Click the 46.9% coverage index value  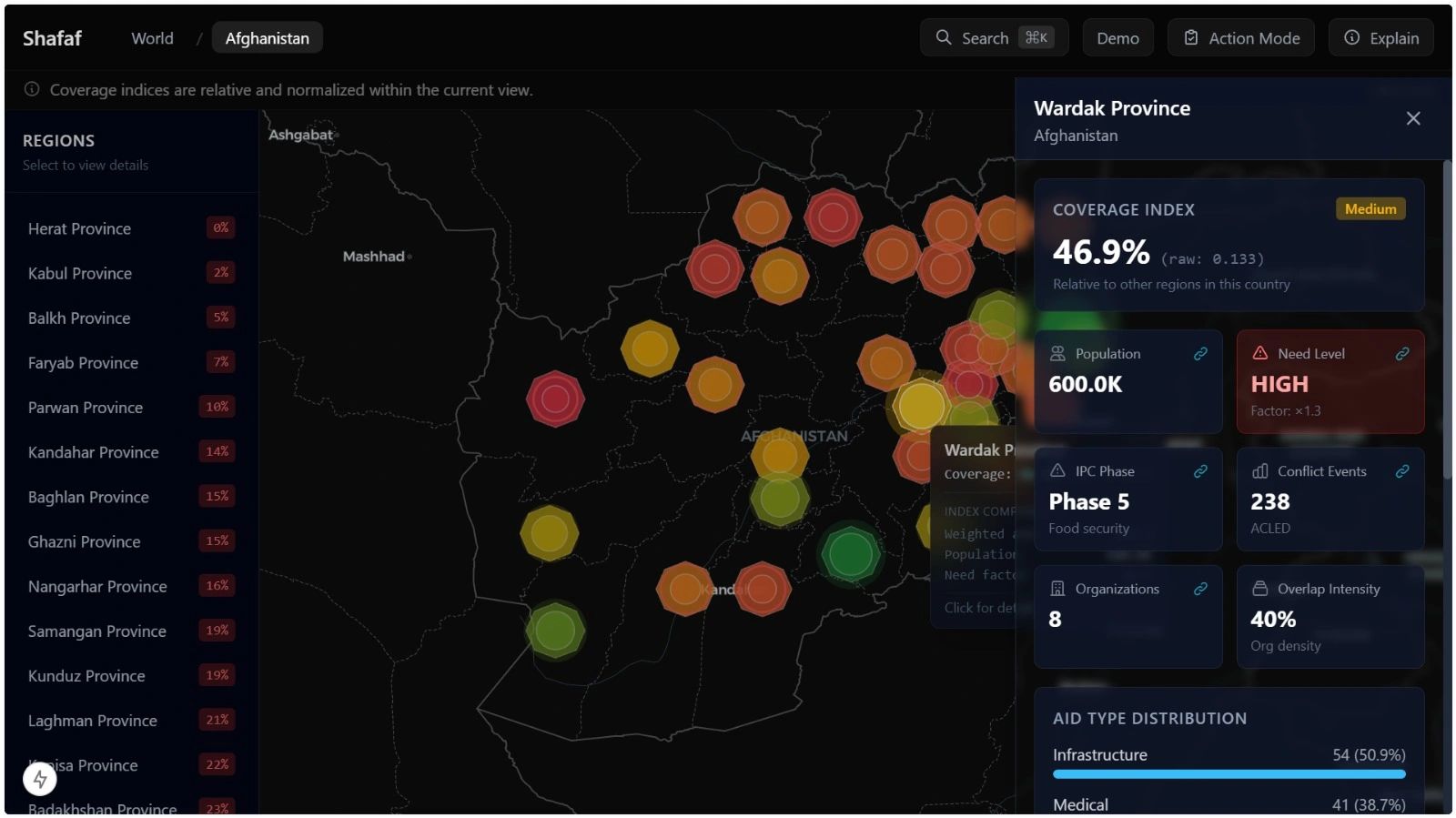pyautogui.click(x=1101, y=251)
